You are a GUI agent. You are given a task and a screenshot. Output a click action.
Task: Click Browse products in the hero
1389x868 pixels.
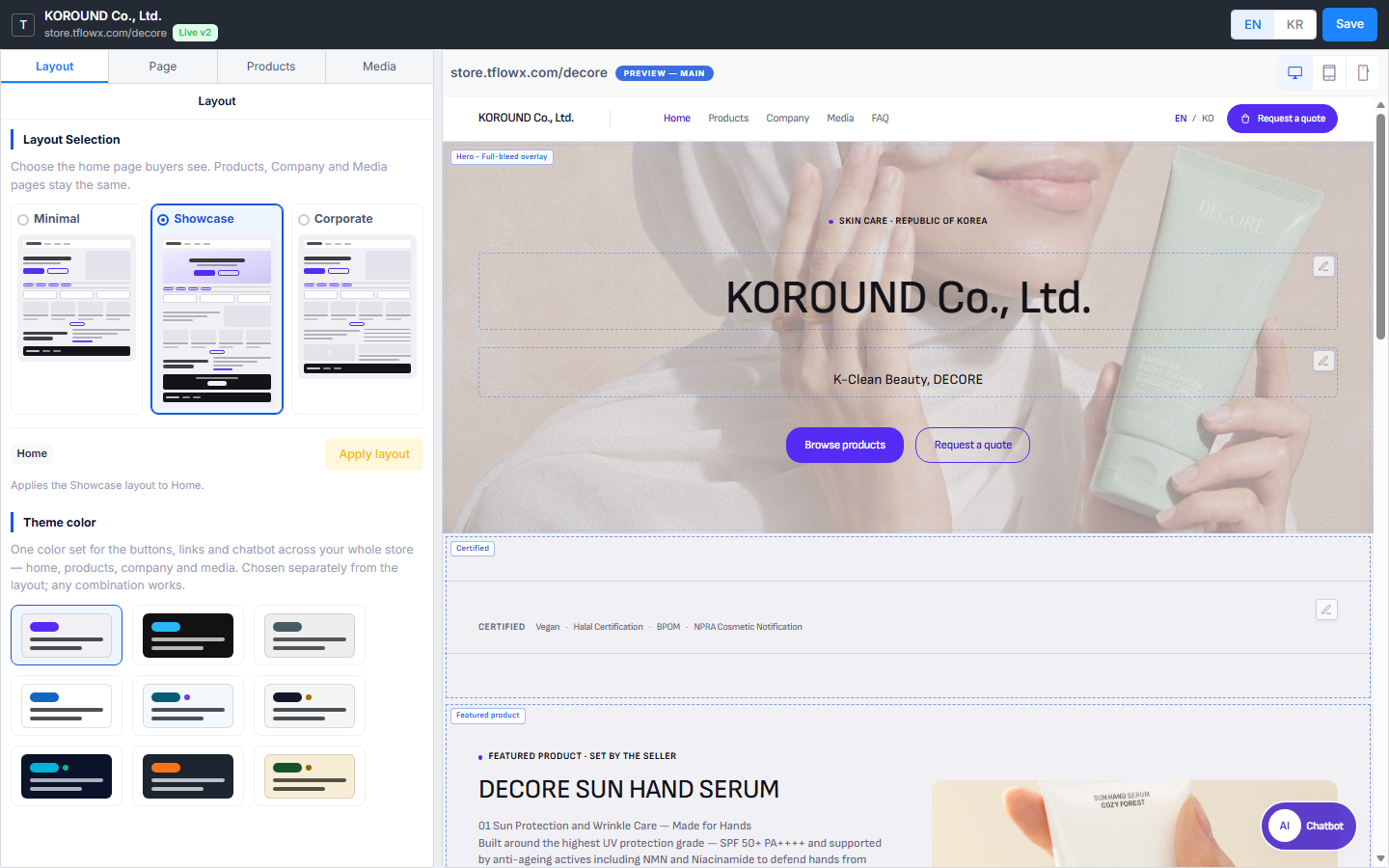click(845, 445)
